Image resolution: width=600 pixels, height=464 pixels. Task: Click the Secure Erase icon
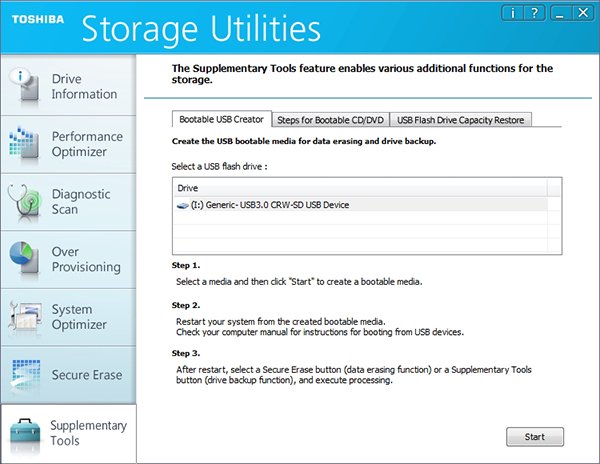click(25, 375)
